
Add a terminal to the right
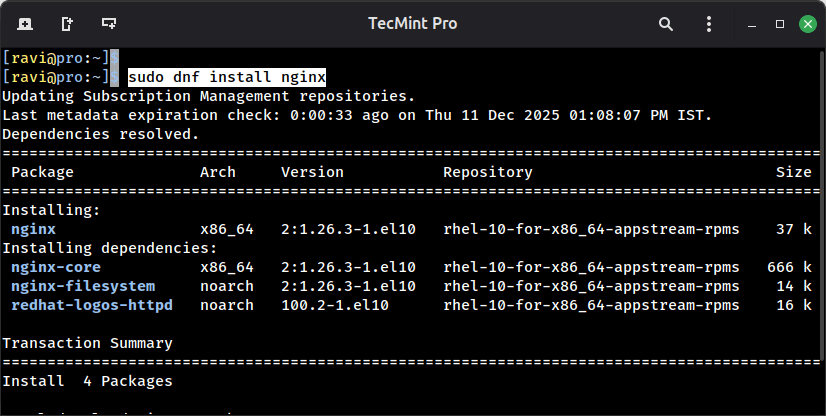(66, 23)
